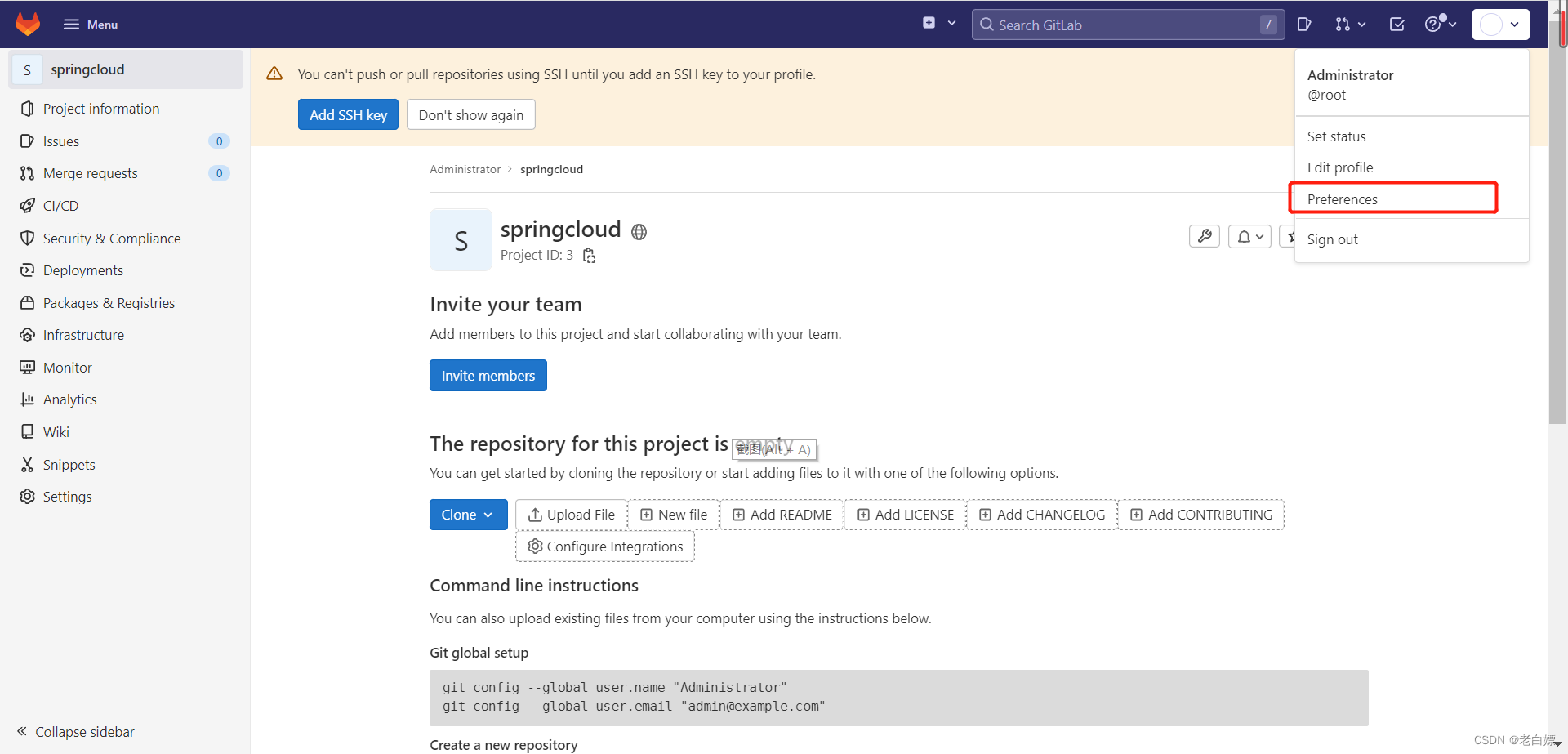1568x754 pixels.
Task: Copy the project ID icon
Action: 589,256
